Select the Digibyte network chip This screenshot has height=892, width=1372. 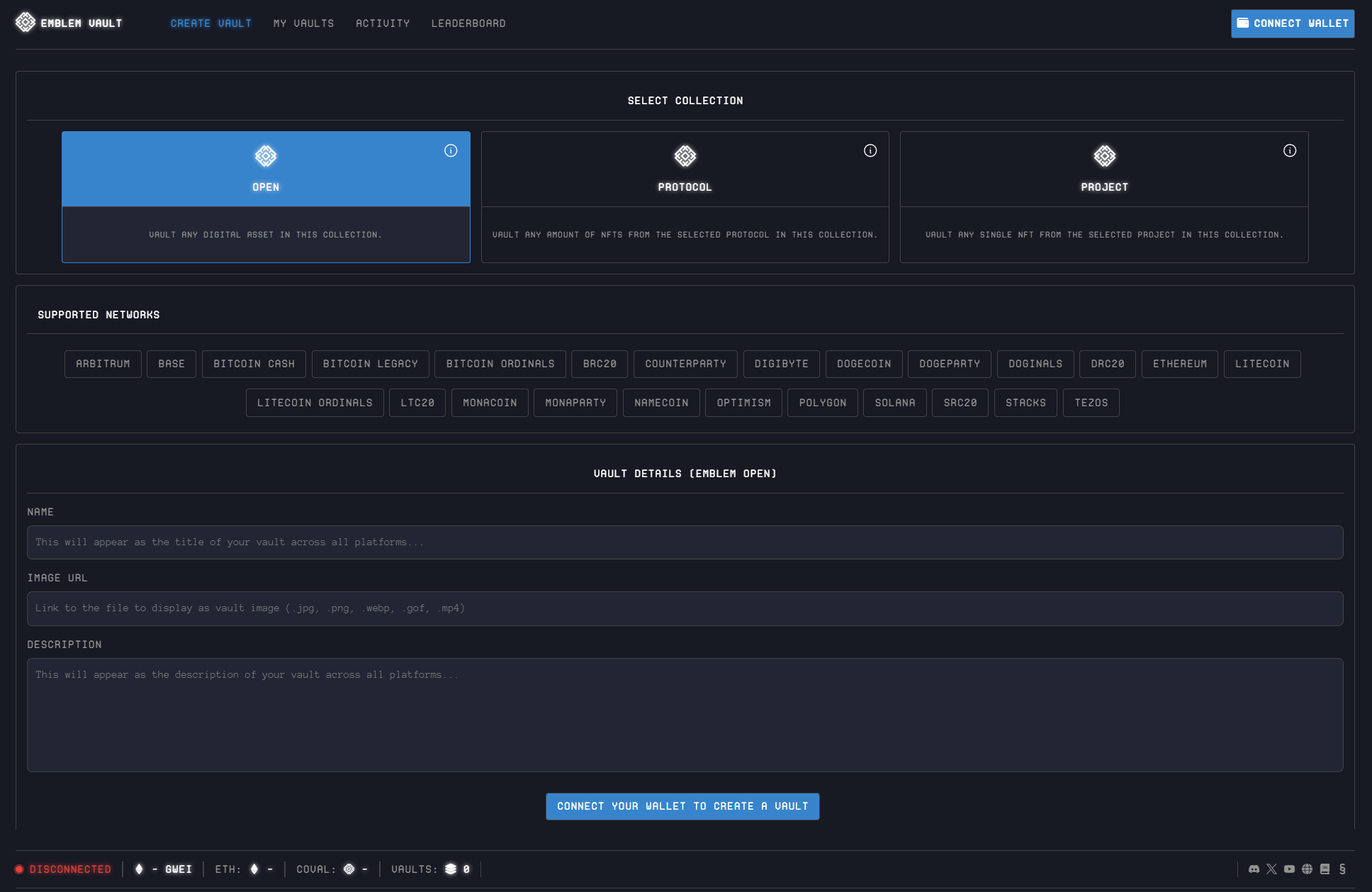click(782, 364)
